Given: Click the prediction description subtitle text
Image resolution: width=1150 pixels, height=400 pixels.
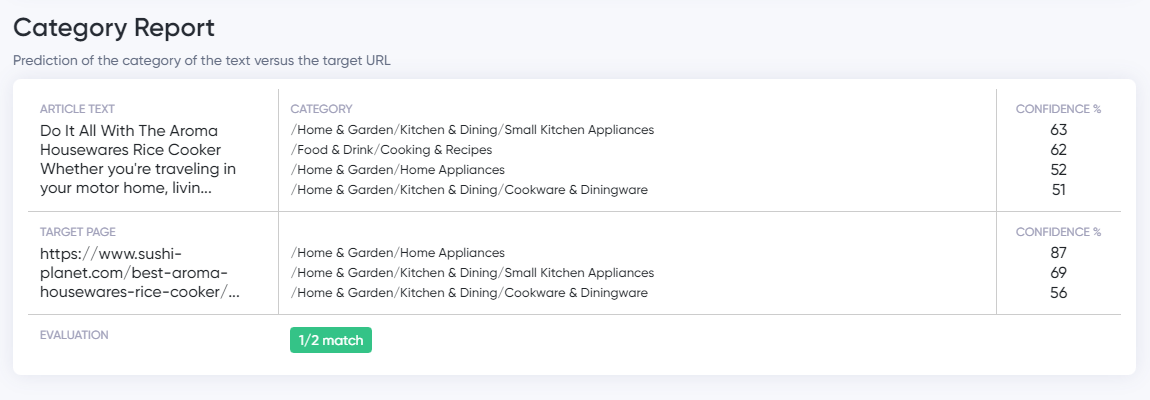Looking at the screenshot, I should 202,61.
